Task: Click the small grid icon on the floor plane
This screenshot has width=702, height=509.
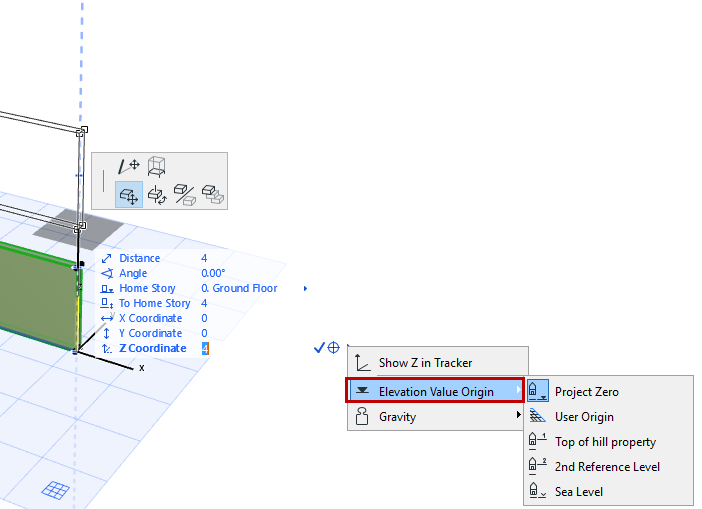Action: coord(56,490)
